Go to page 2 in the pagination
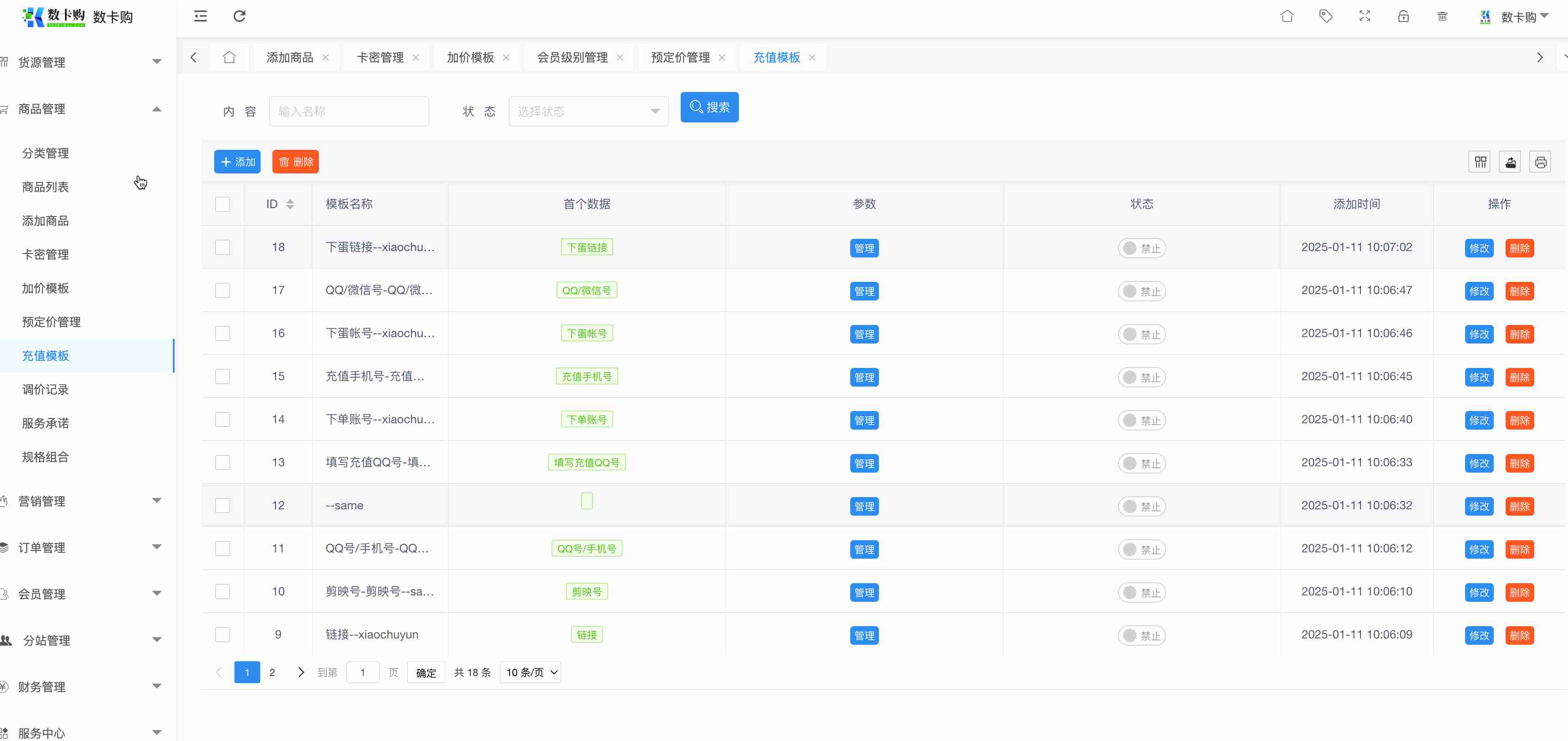This screenshot has width=1568, height=741. pos(272,672)
